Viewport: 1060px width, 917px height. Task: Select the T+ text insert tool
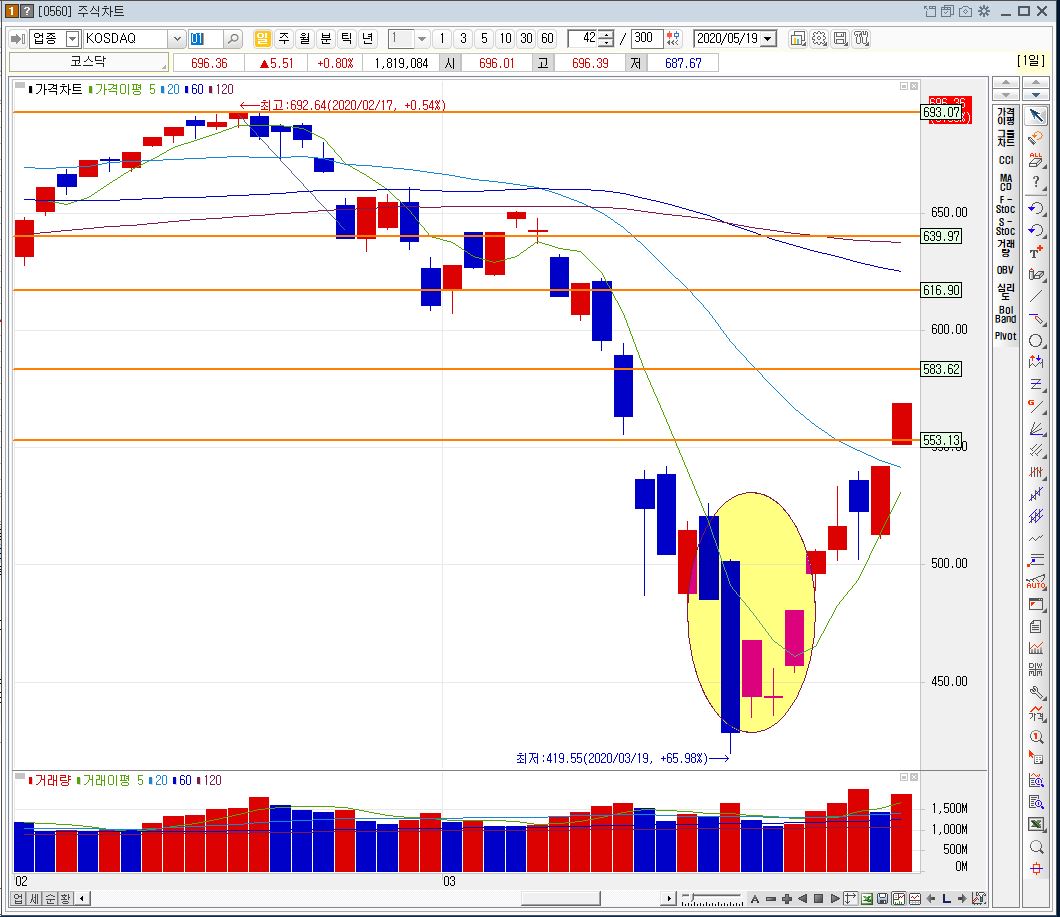1036,252
